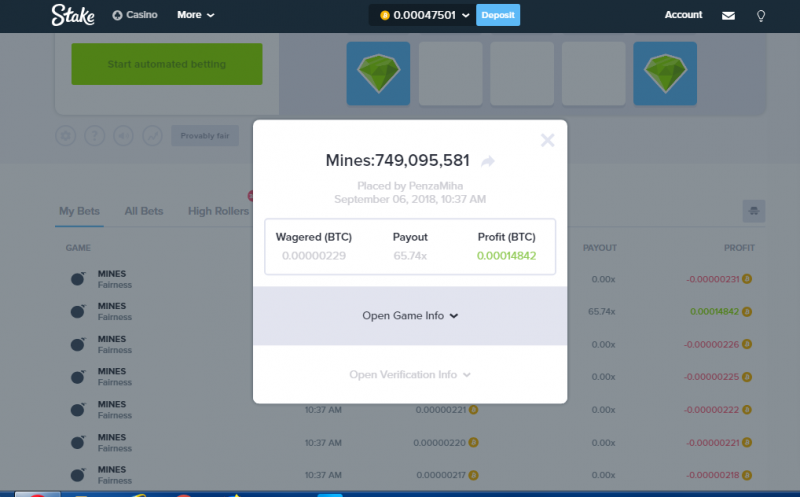Click the leftmost green gem tile
This screenshot has width=800, height=497.
pos(378,73)
